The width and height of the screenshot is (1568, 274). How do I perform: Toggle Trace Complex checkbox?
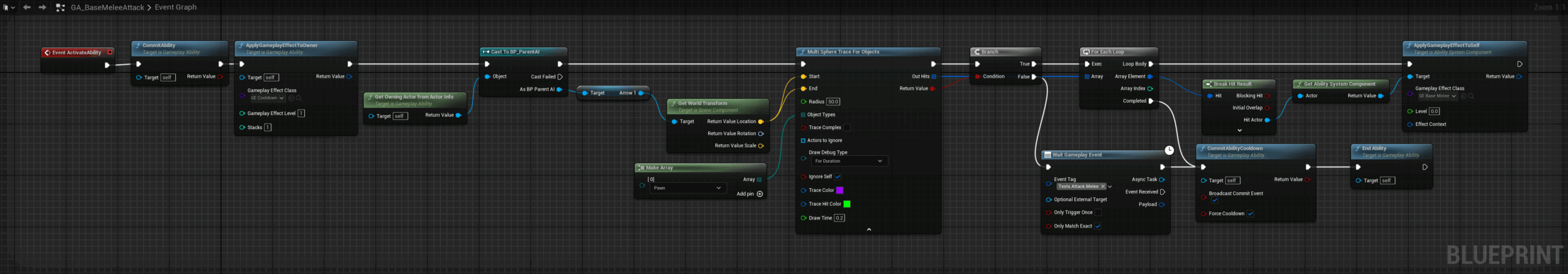847,128
